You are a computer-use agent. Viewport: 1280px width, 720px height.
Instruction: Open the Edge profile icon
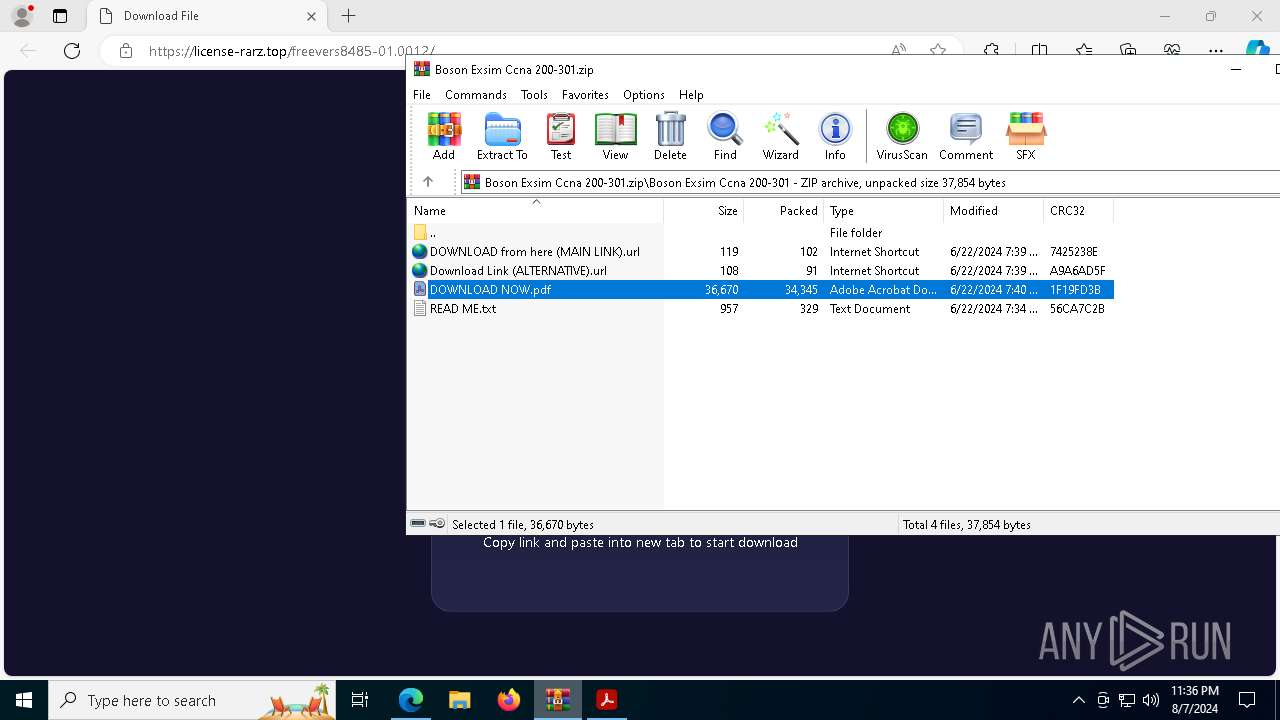coord(22,16)
